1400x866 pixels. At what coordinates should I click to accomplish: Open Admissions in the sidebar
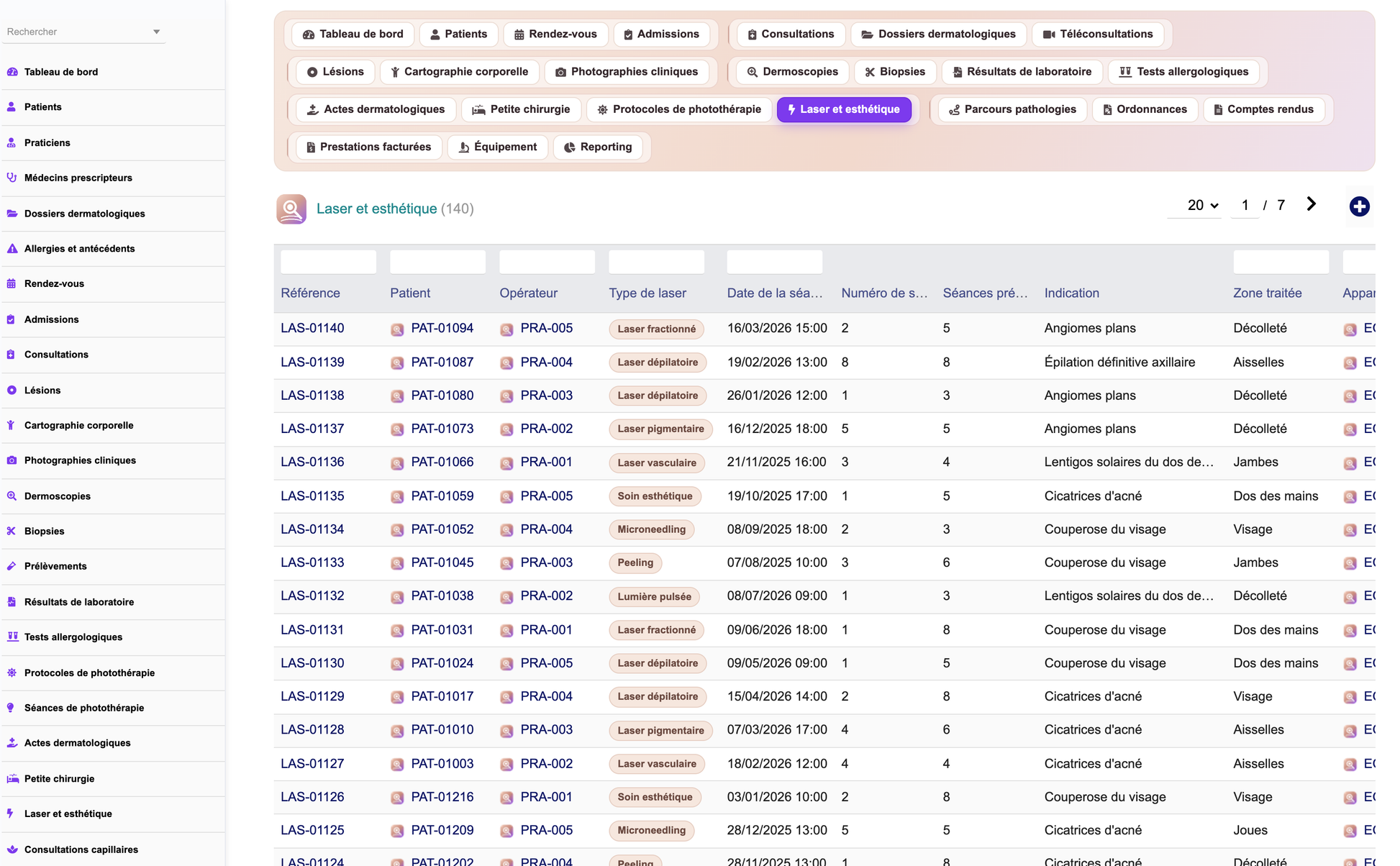point(114,319)
